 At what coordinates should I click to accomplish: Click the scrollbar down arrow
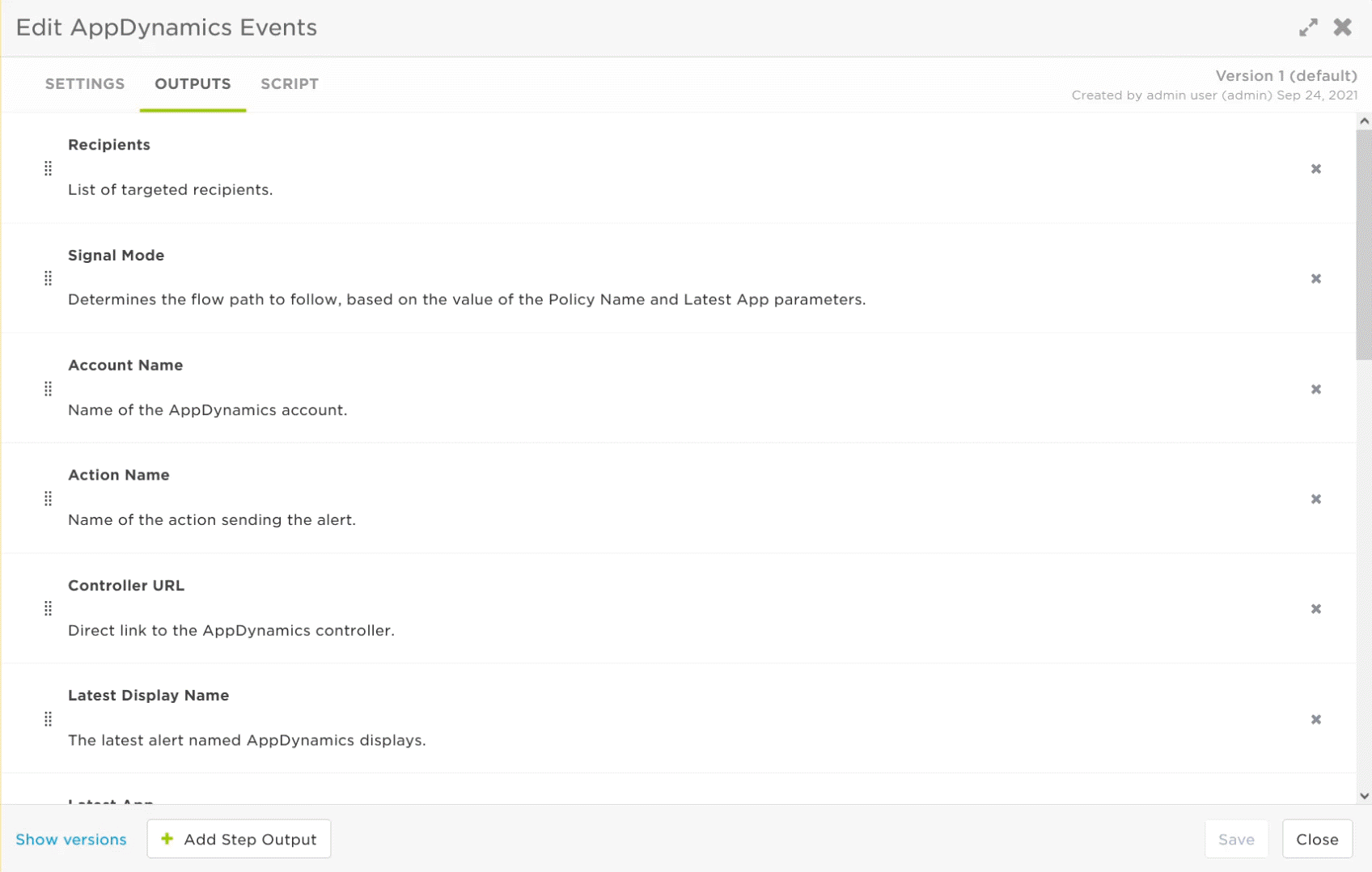point(1364,796)
